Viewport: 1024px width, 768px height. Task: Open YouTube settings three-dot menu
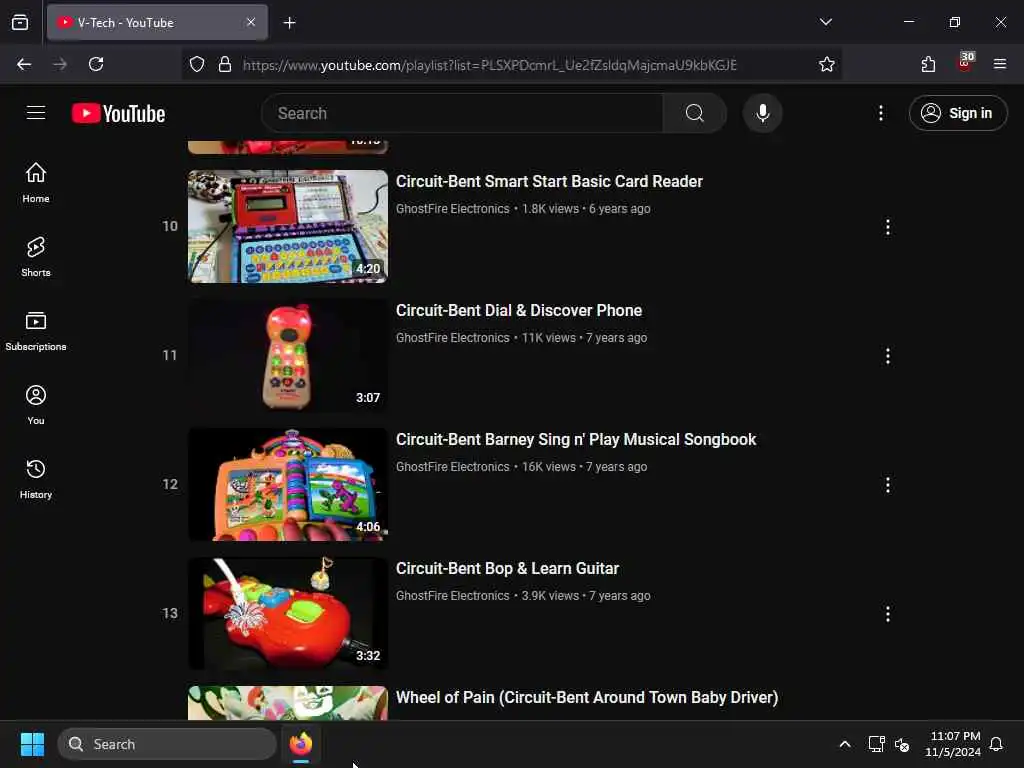(880, 113)
